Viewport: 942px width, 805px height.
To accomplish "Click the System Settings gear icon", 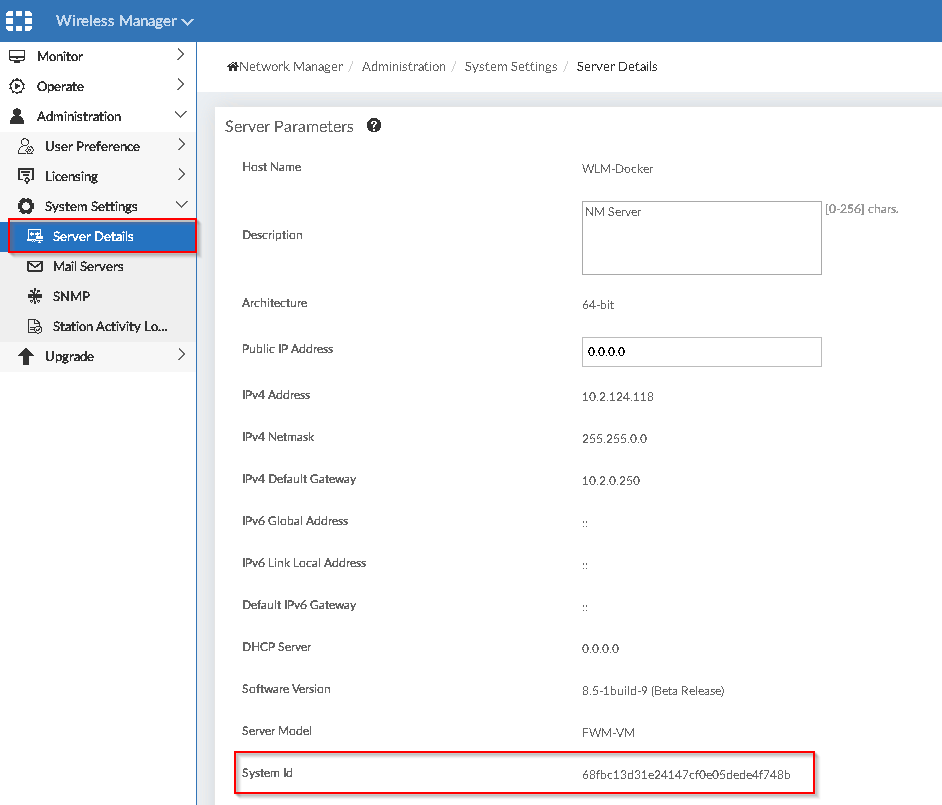I will click(x=26, y=207).
